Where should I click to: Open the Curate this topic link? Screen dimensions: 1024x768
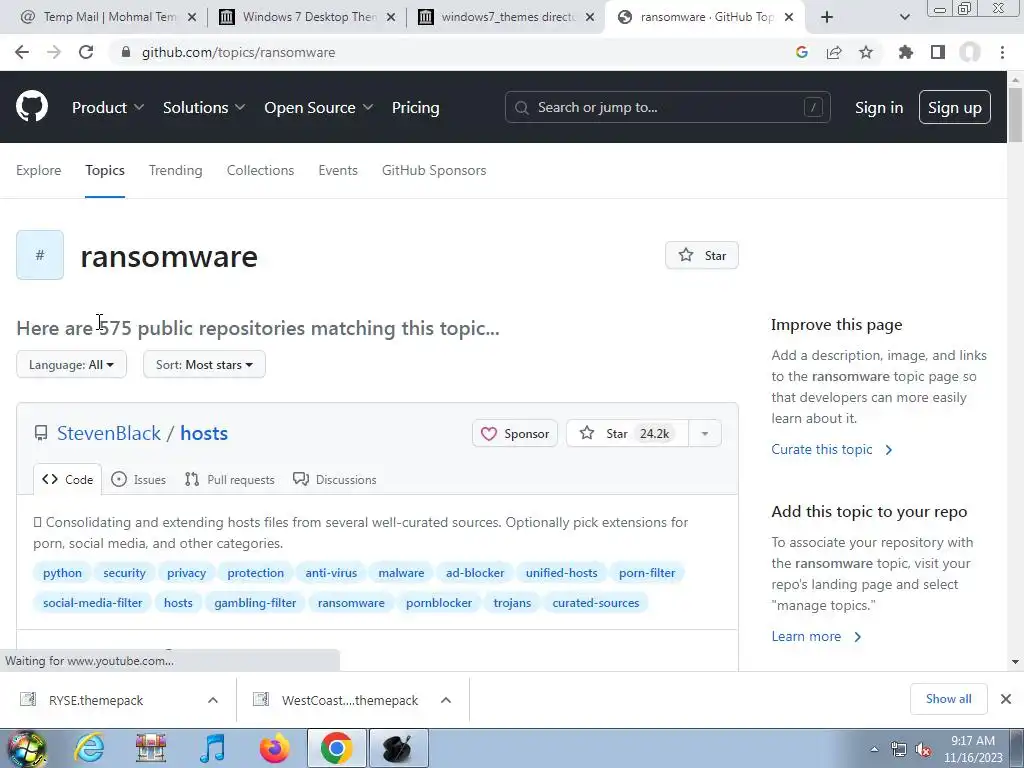(831, 449)
